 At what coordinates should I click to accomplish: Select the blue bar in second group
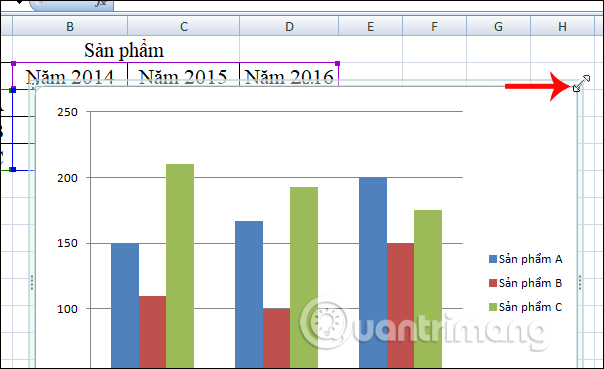(249, 295)
